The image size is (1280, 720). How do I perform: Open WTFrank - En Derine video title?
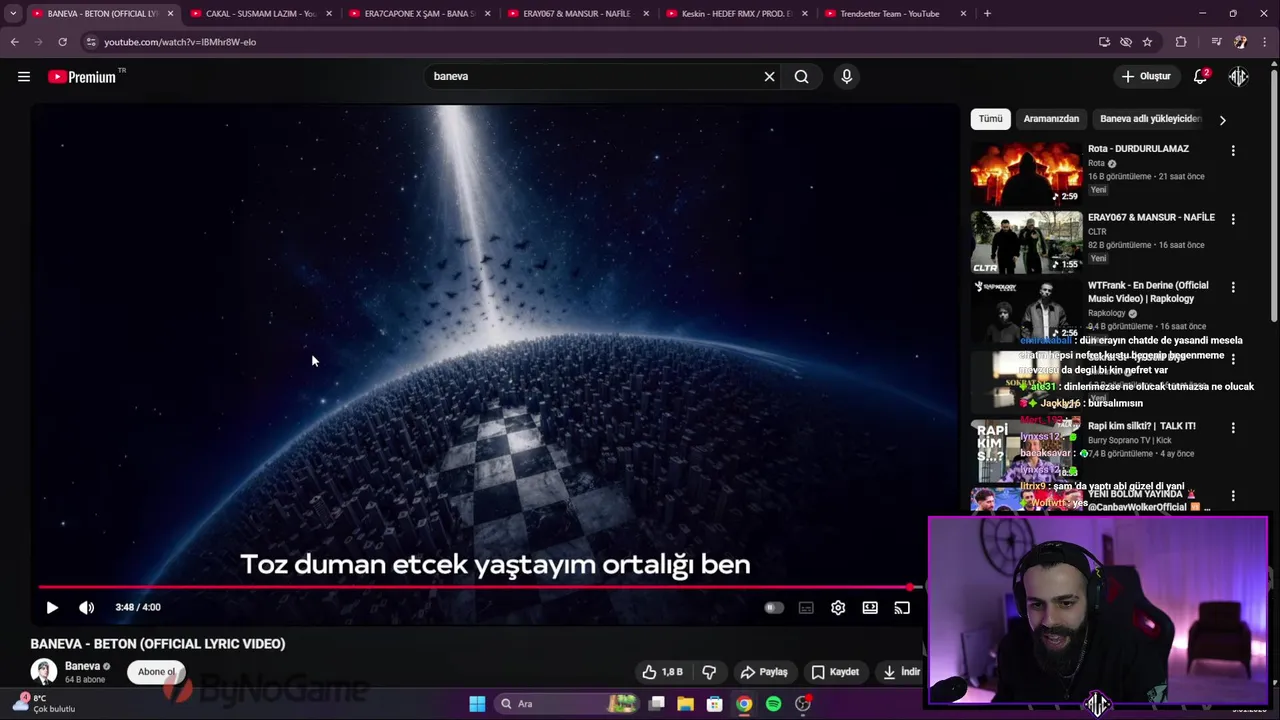click(1148, 291)
